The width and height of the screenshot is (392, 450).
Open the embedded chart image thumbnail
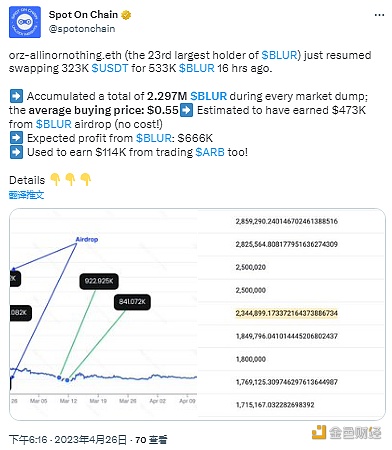pos(197,314)
